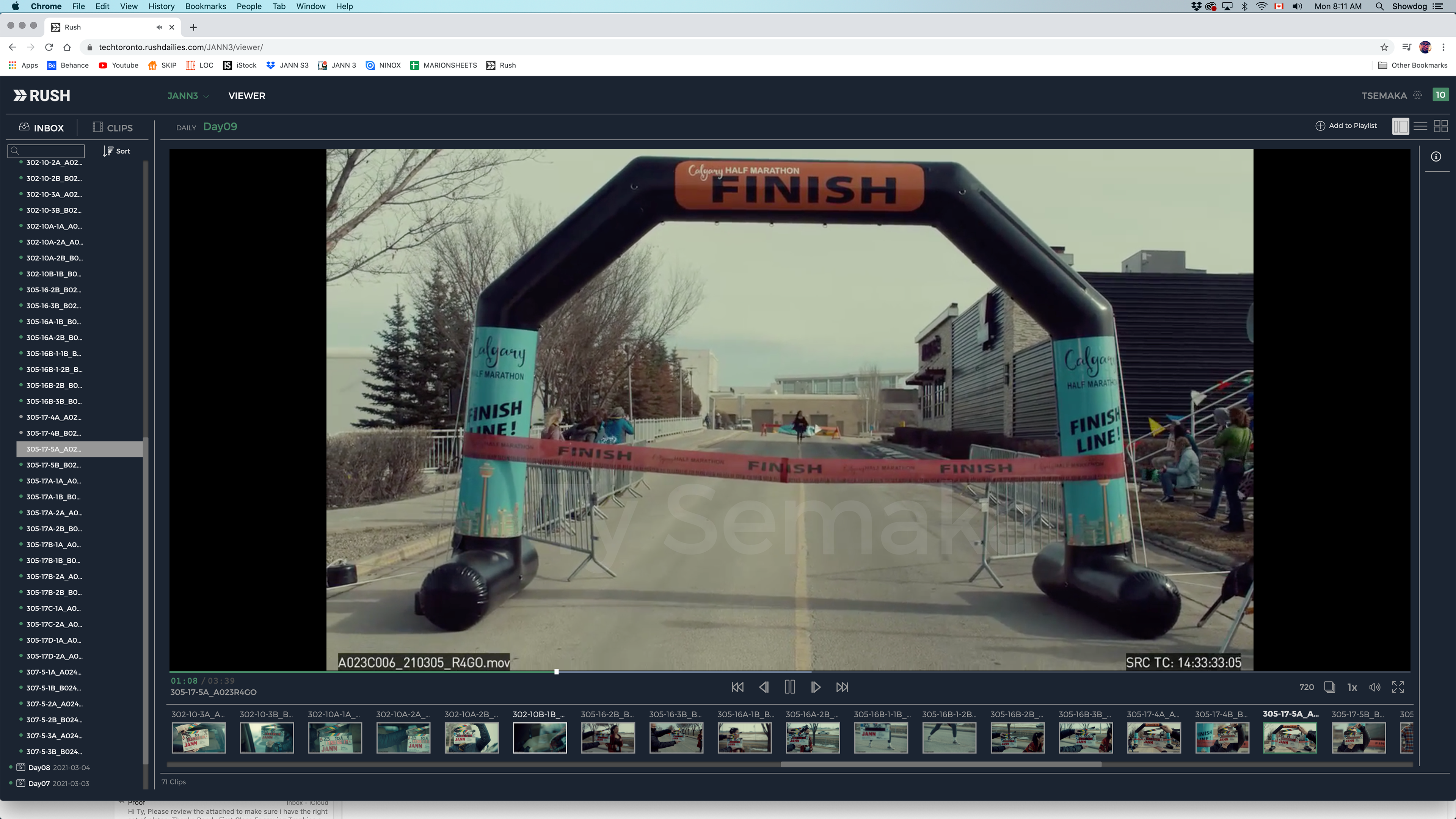Open the Sort options
Viewport: 1456px width, 819px height.
tap(116, 151)
